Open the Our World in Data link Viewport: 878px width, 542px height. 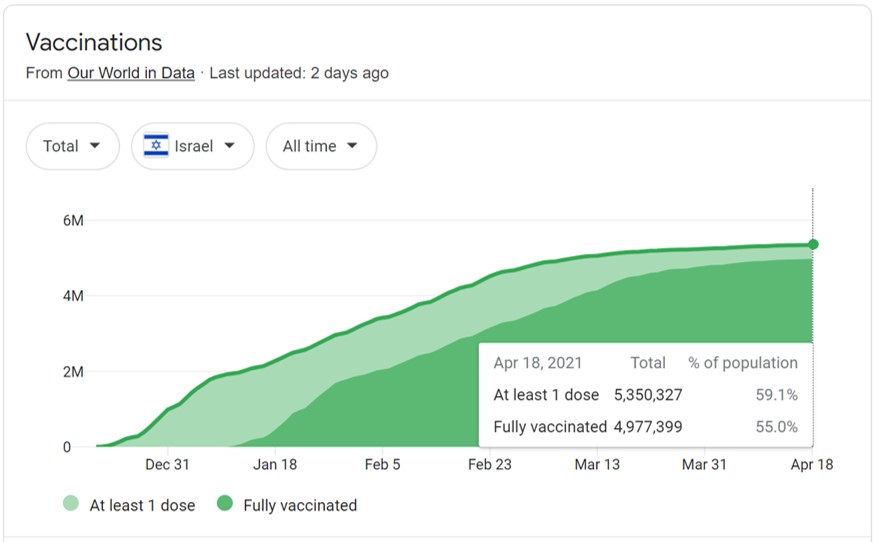click(x=131, y=73)
